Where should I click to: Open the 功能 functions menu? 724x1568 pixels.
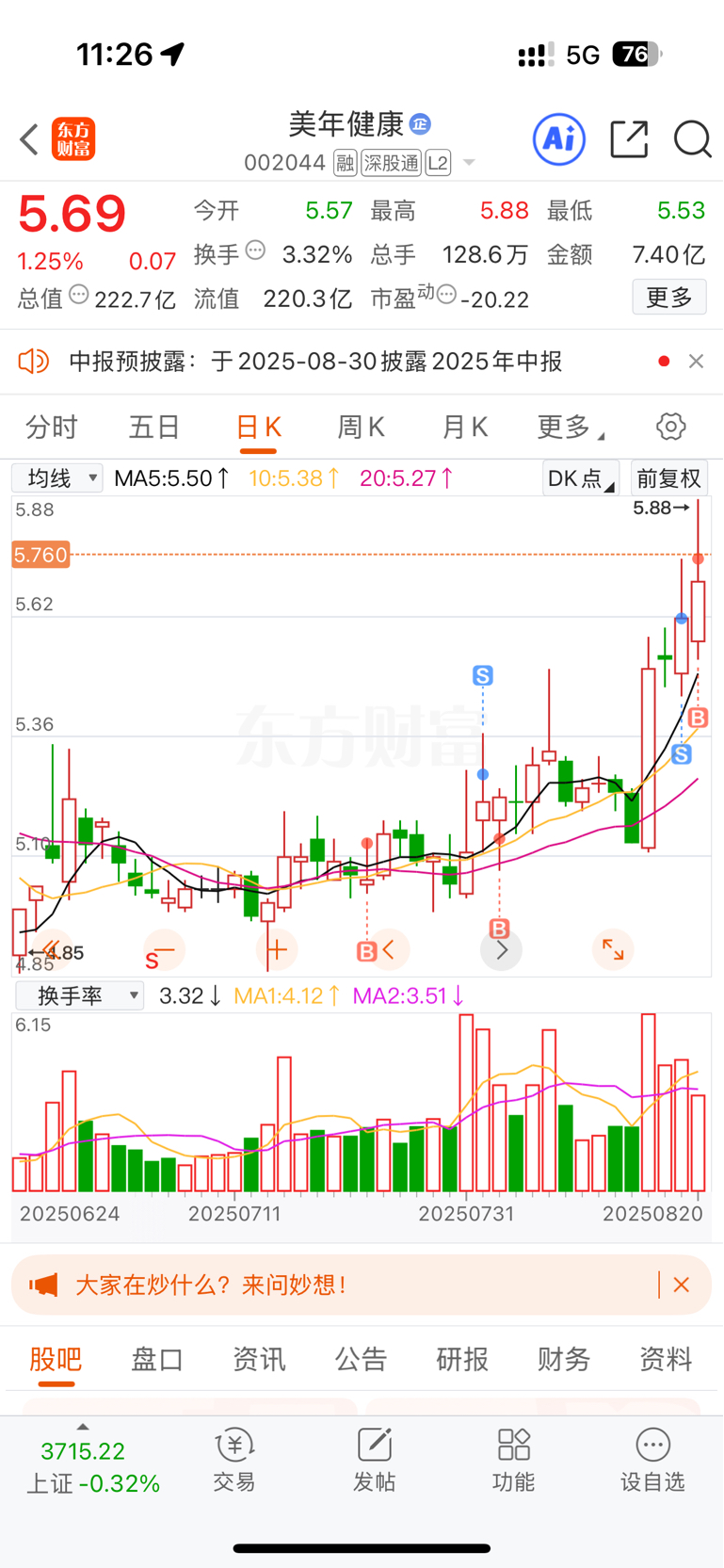tap(513, 1460)
